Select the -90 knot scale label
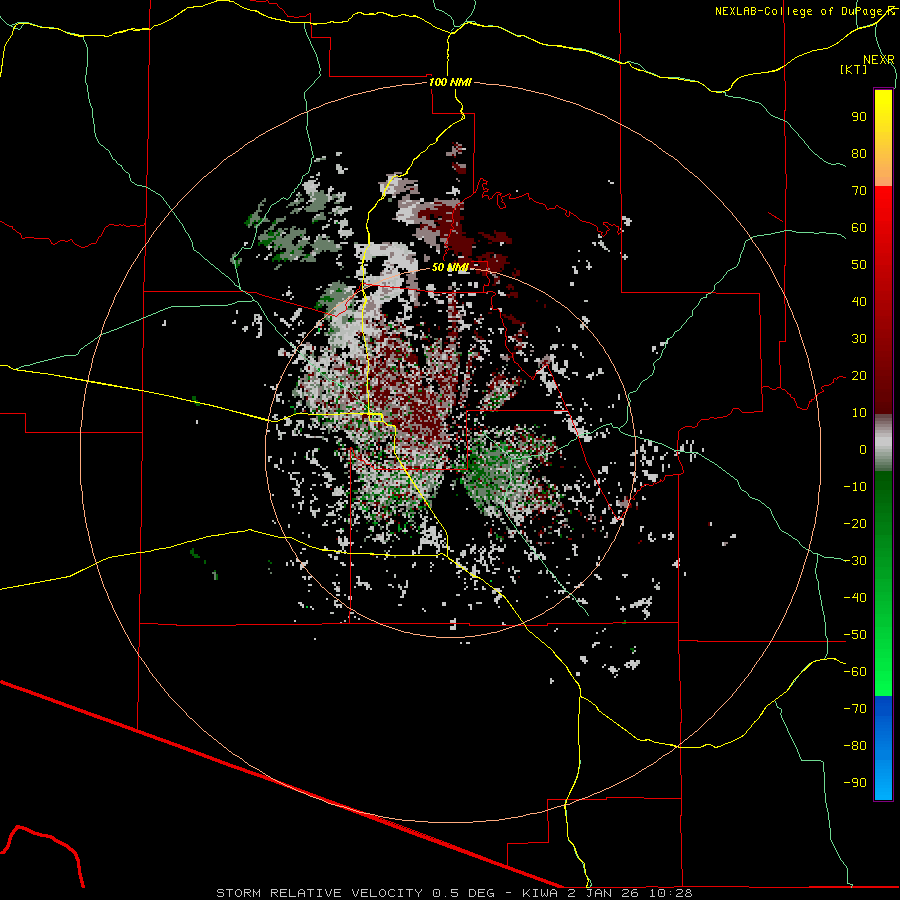Viewport: 900px width, 900px height. pos(855,783)
